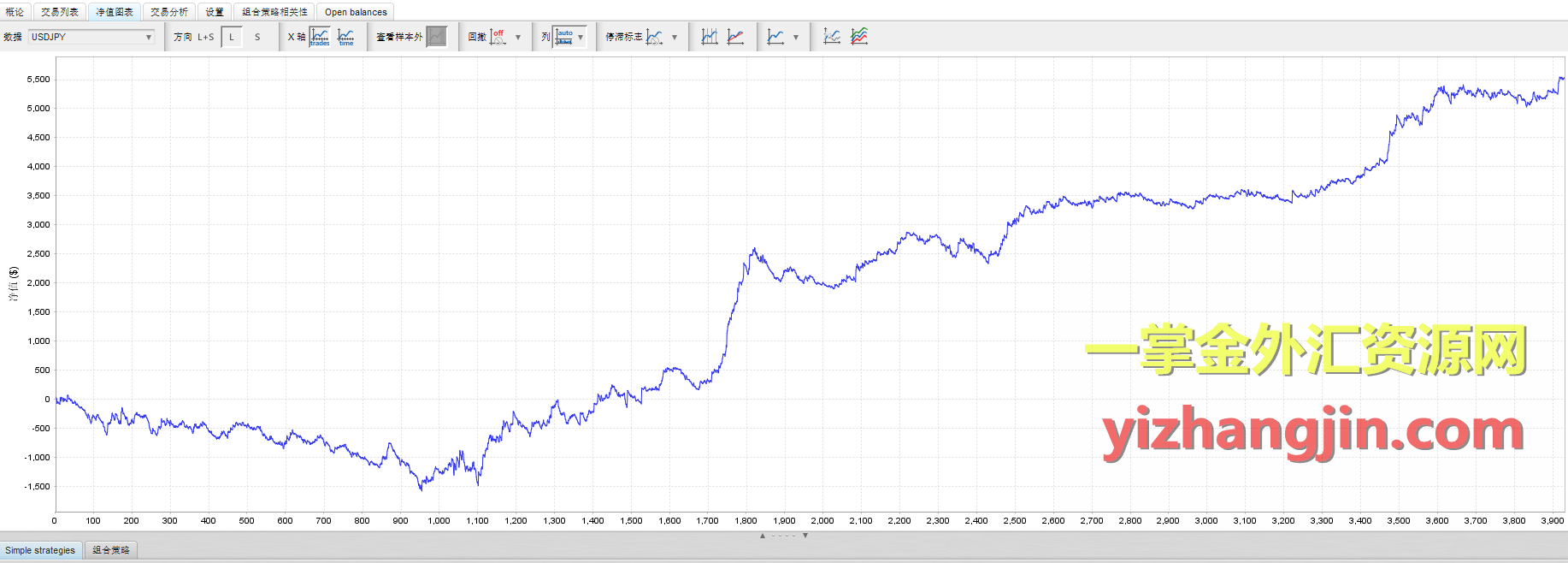Select S (short only) direction
The width and height of the screenshot is (1568, 563).
(x=257, y=37)
